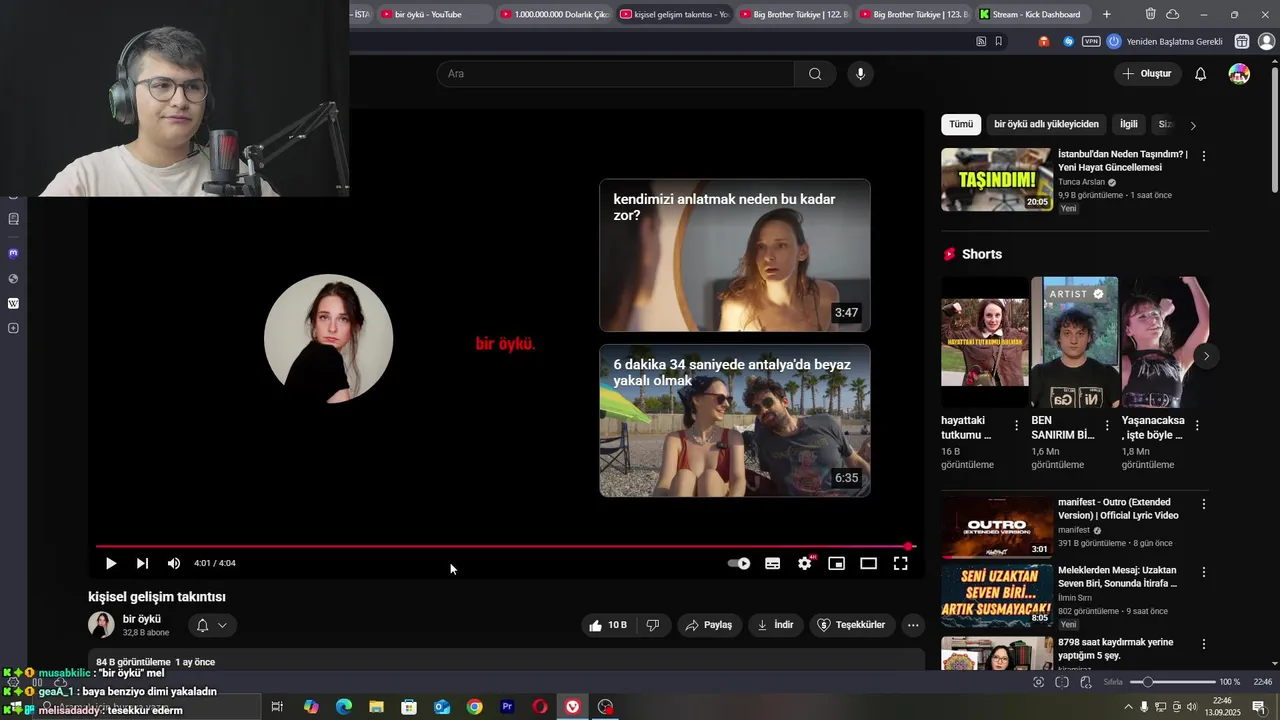Adjust the page zoom slider in status bar
The width and height of the screenshot is (1280, 720).
1172,682
